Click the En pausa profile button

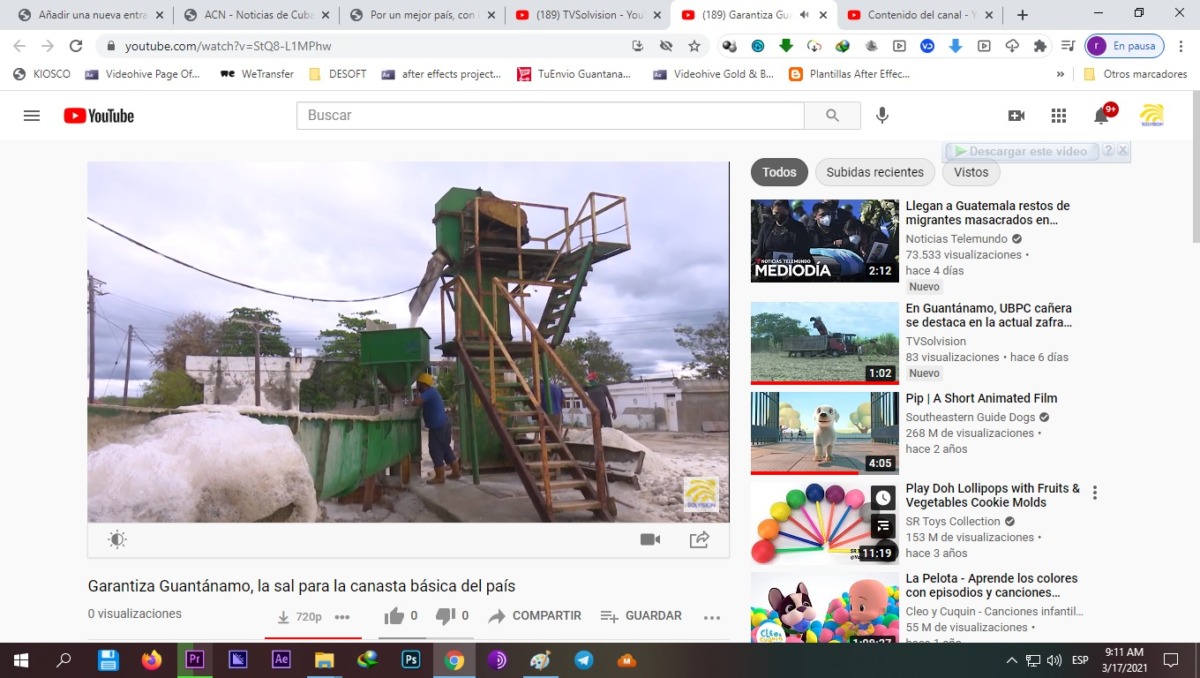point(1123,46)
